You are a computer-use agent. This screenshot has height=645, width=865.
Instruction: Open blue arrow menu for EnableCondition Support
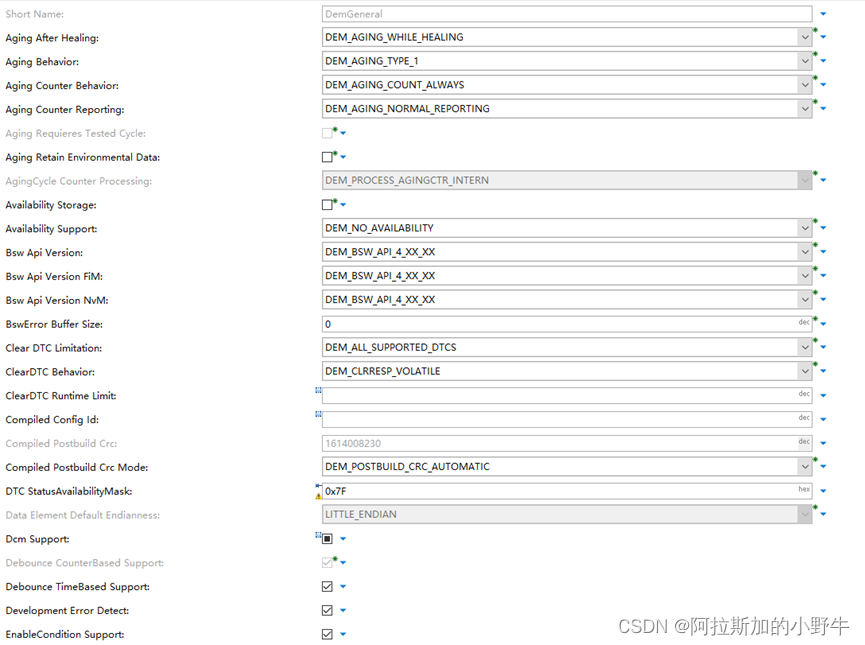343,635
